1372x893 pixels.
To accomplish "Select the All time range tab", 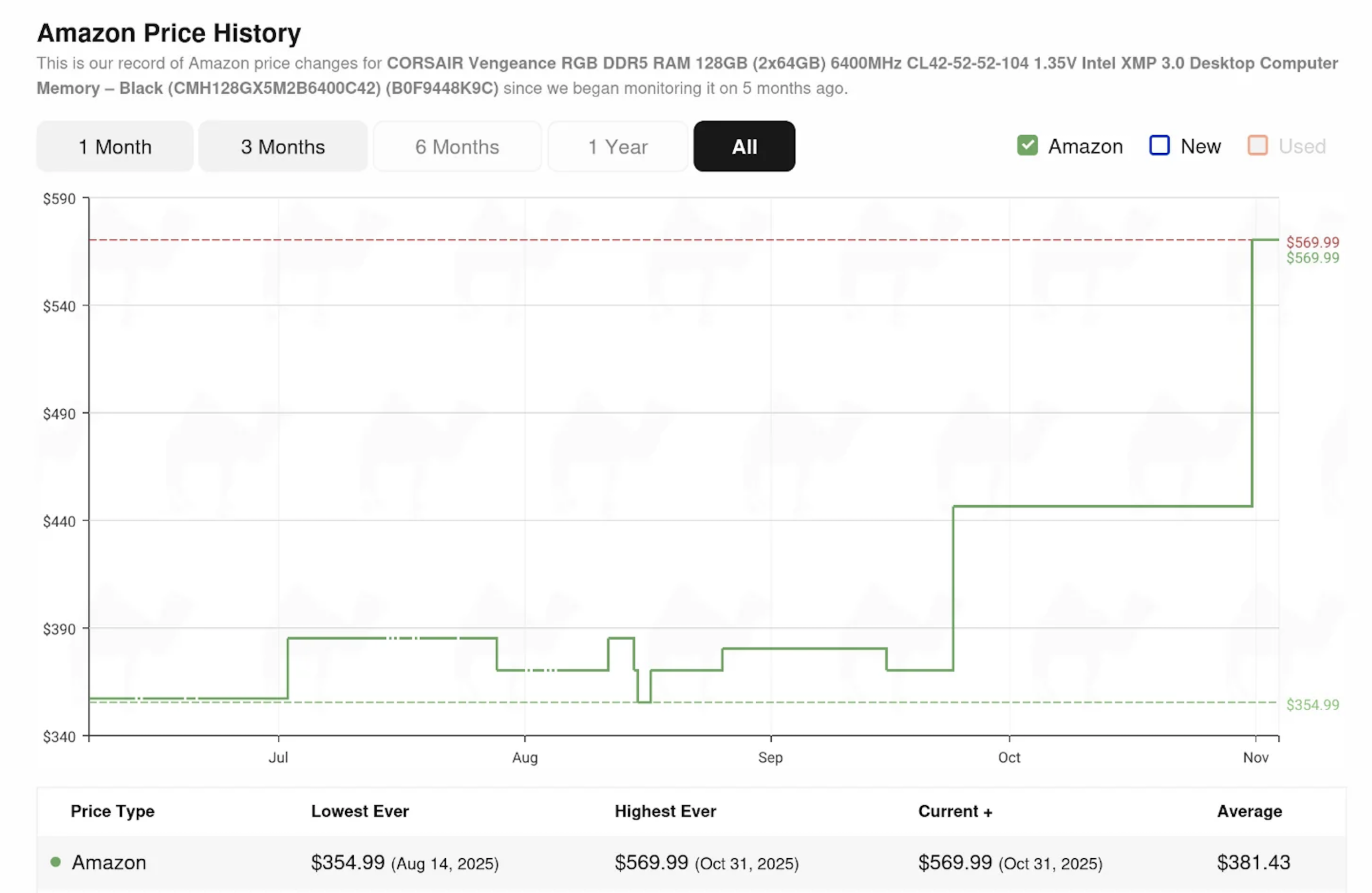I will (x=744, y=146).
